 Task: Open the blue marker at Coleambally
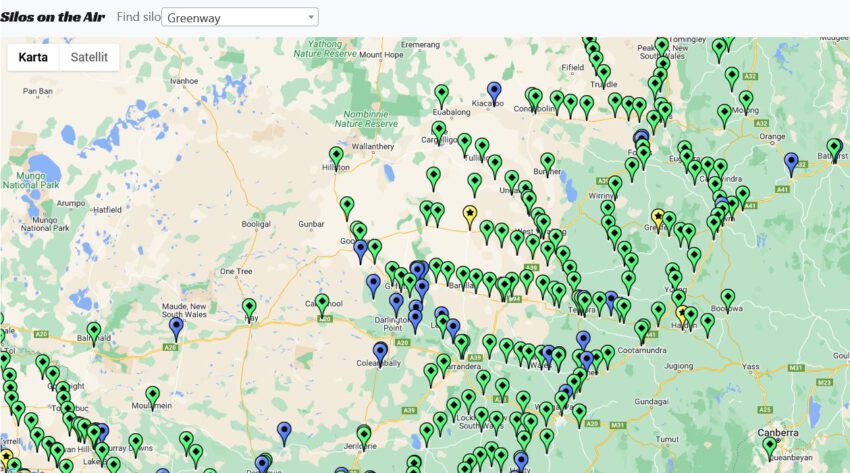380,352
